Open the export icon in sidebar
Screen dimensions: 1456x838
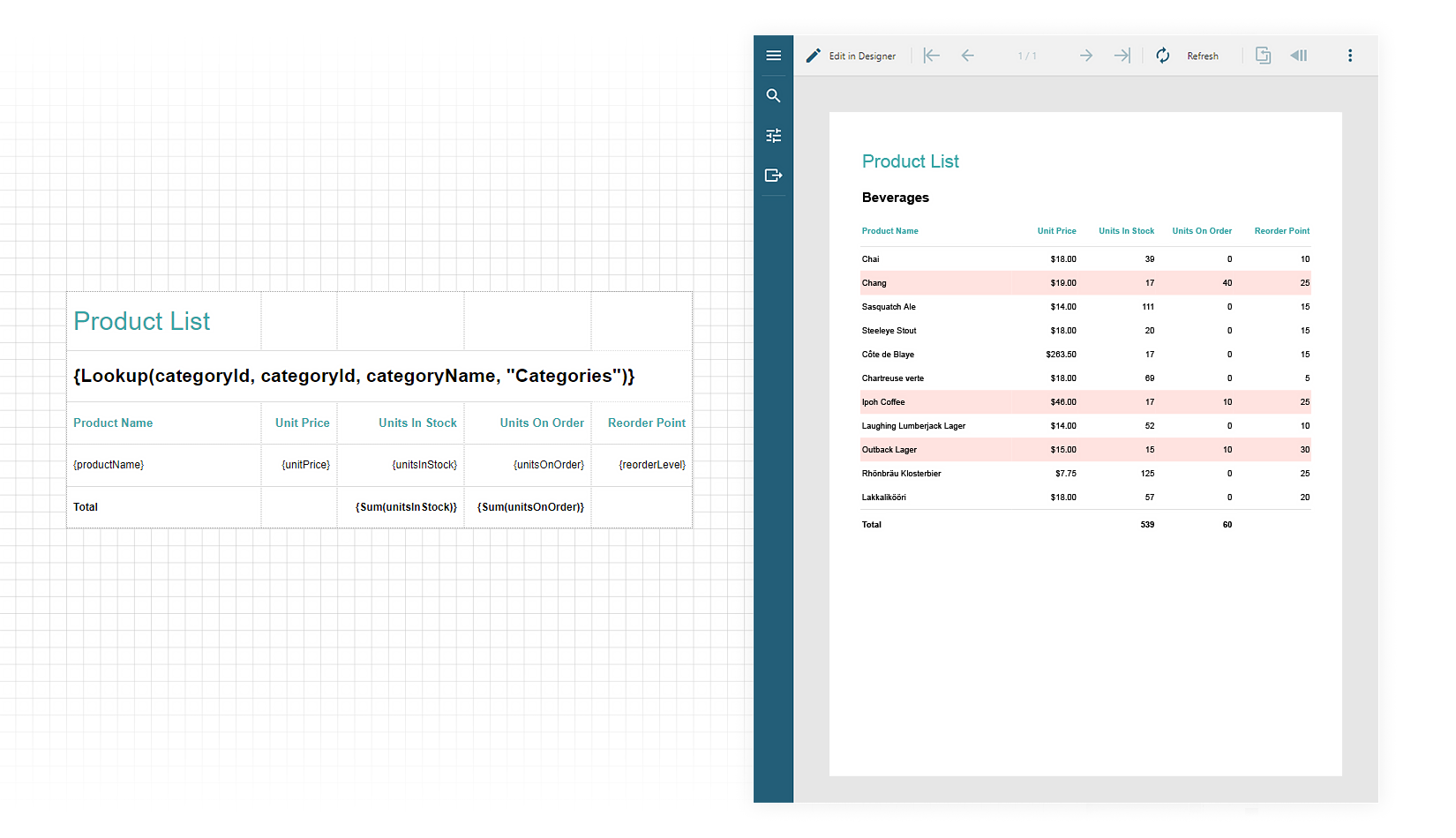point(773,175)
